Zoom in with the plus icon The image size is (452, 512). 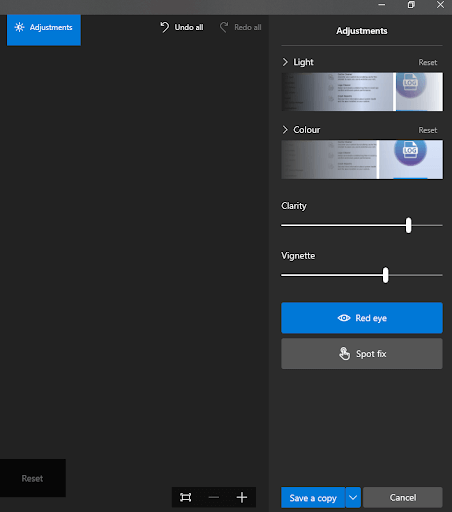coord(242,497)
